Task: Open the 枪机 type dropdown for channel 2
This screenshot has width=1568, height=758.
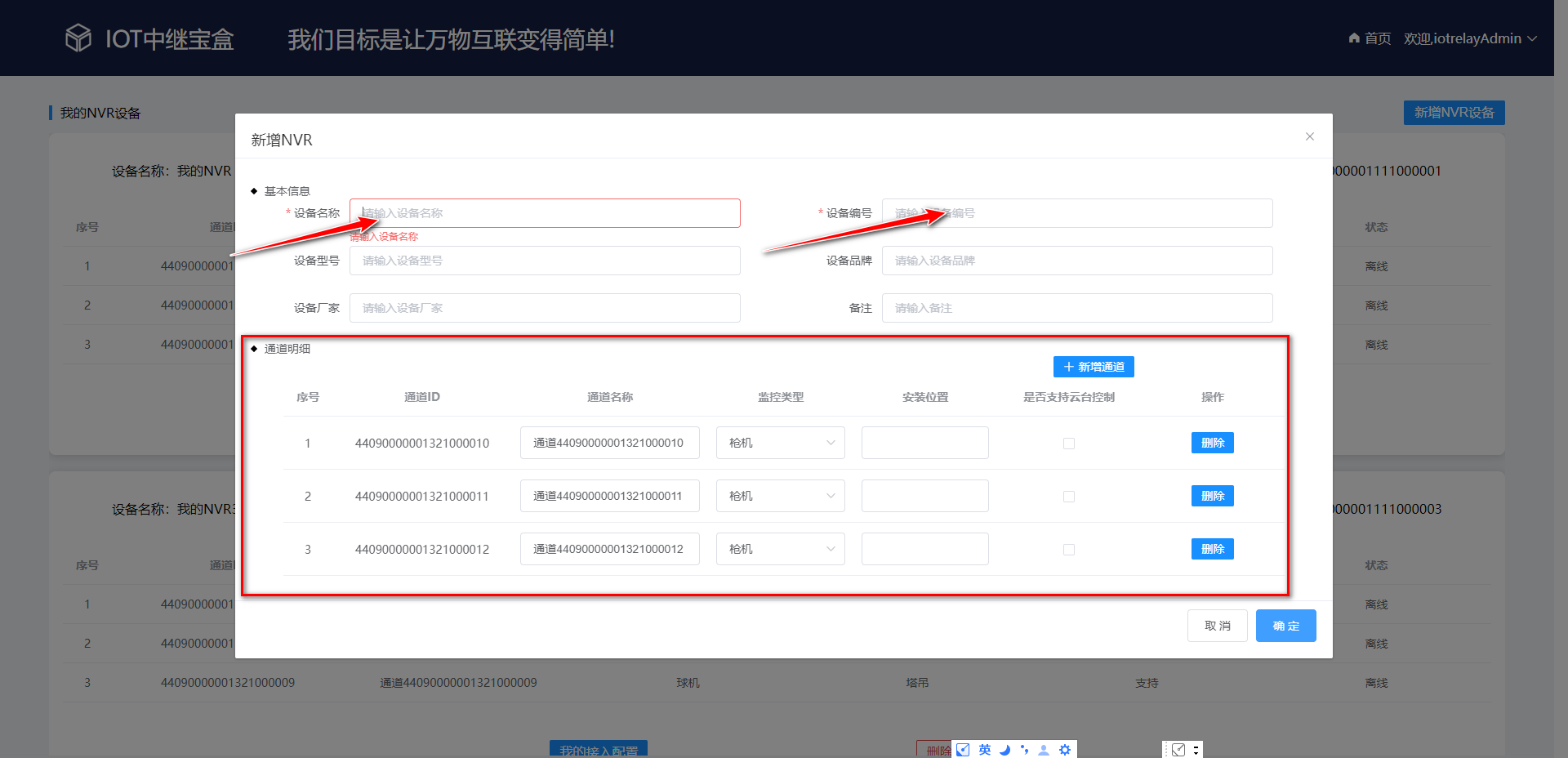Action: click(x=780, y=496)
